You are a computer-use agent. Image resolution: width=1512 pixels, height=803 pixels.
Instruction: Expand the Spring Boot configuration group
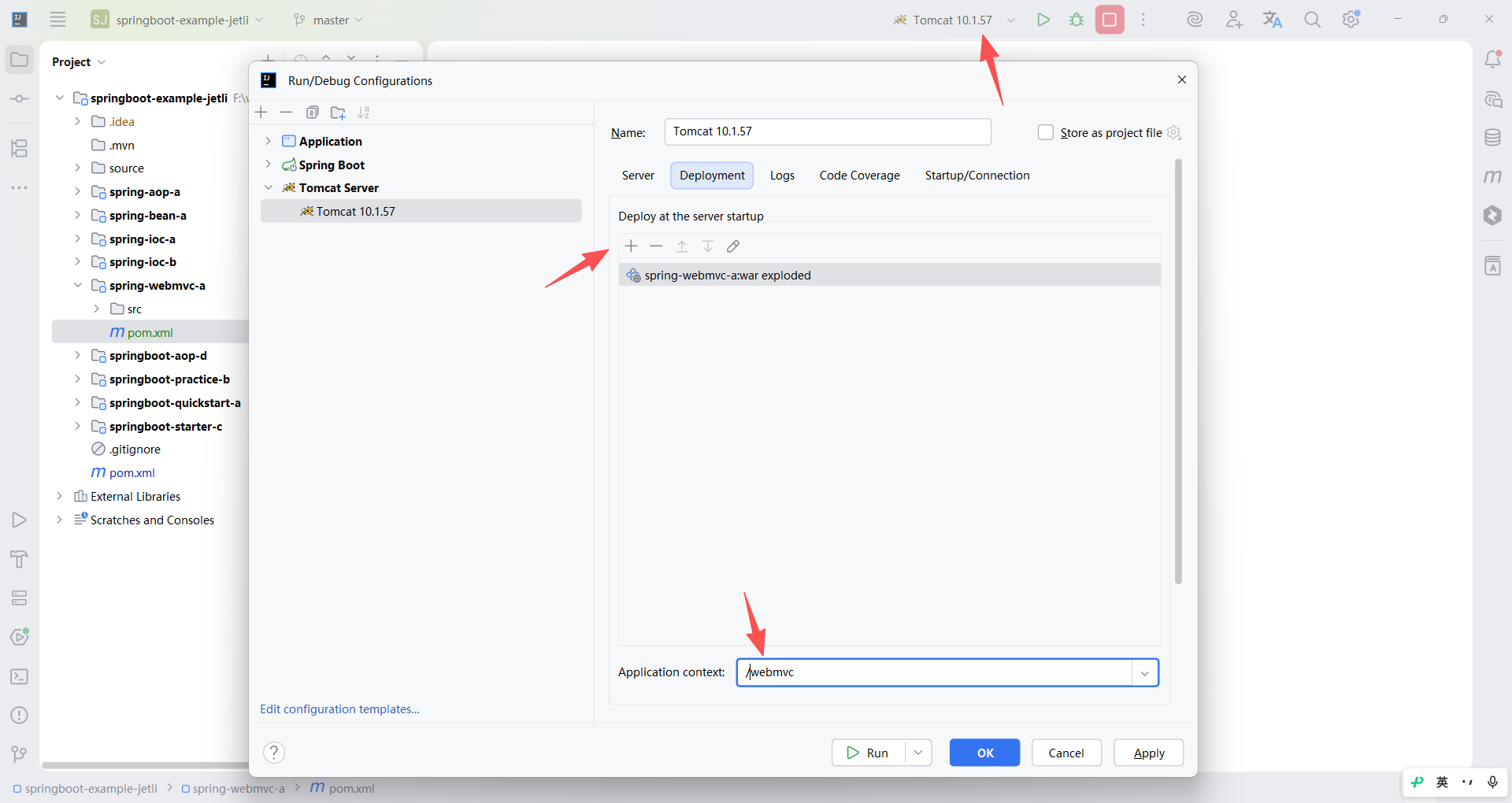point(269,165)
